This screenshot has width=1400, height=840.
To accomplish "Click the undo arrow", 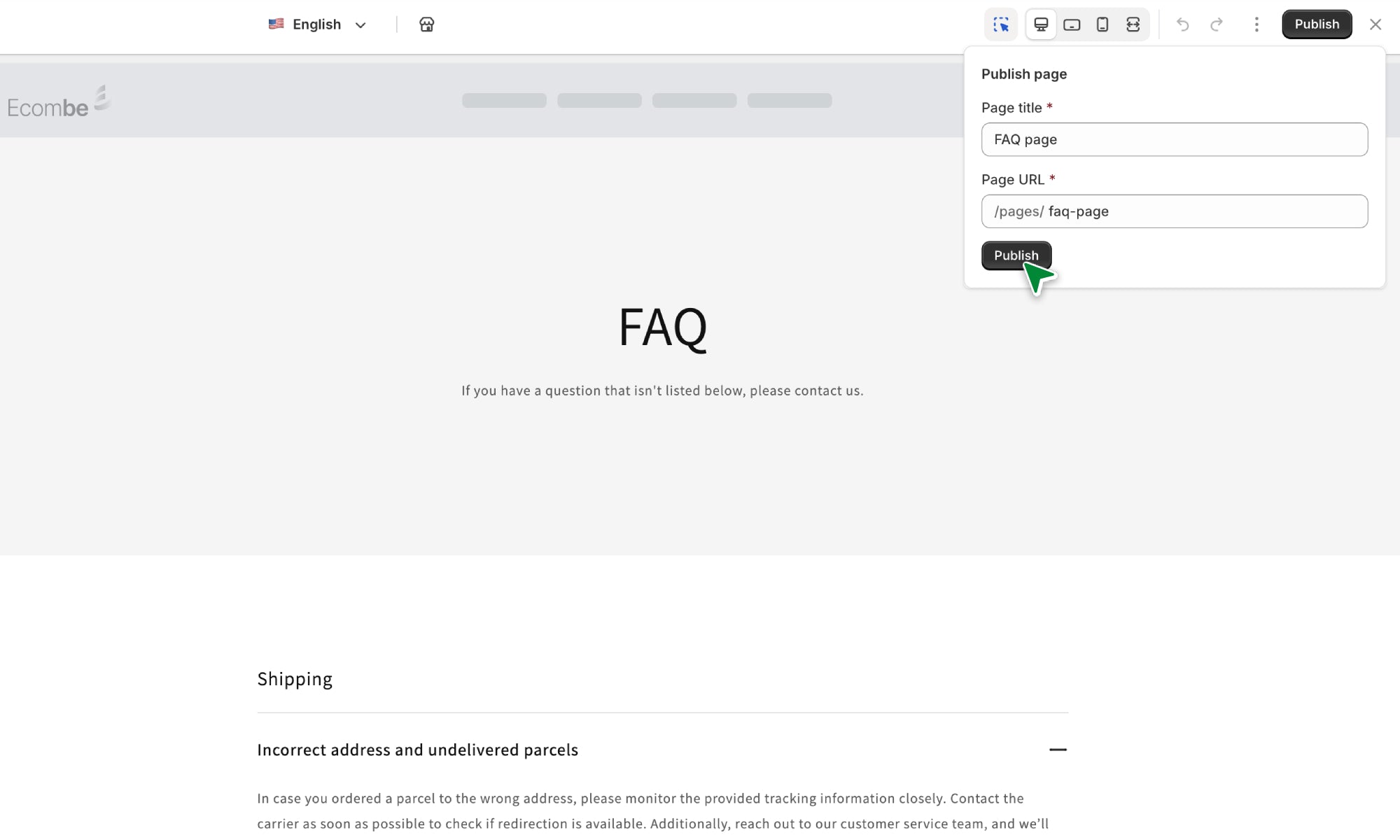I will click(x=1183, y=25).
